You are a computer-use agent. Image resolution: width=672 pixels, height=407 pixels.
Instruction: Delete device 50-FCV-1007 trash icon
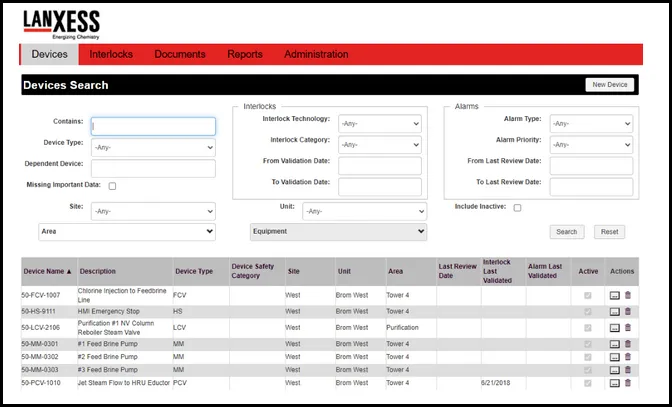pos(628,295)
